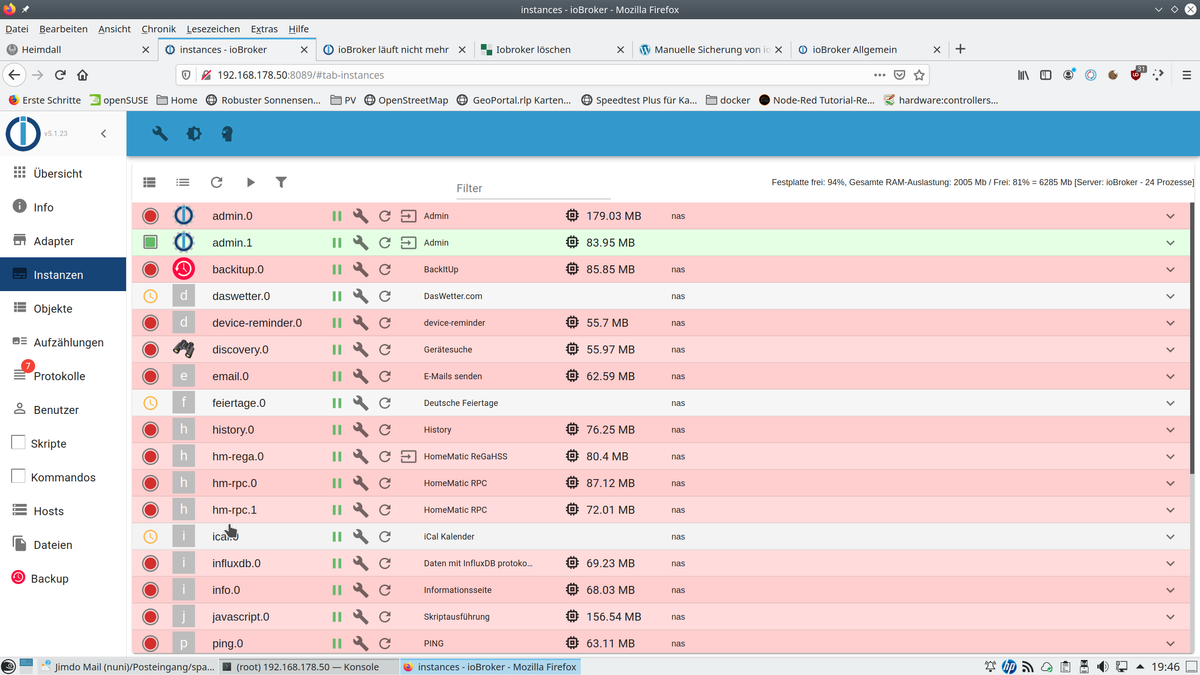
Task: Expand the influxdb.0 row details
Action: (x=1170, y=563)
